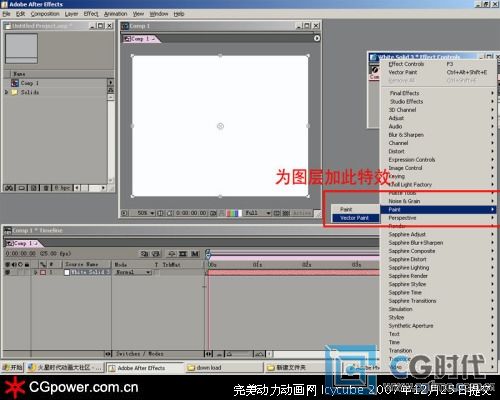
Task: Expand White Solid 1 layer properties triangle
Action: point(36,272)
